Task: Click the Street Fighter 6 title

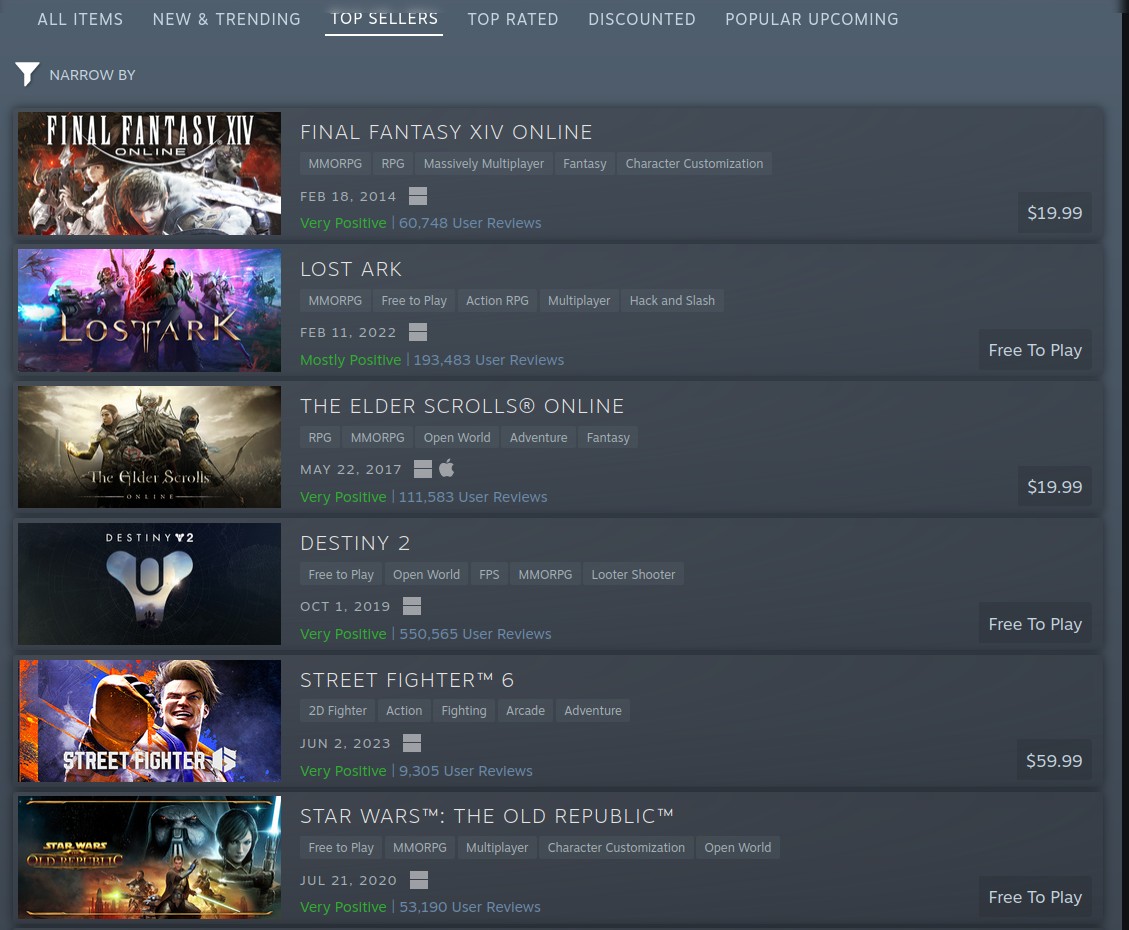Action: tap(407, 680)
